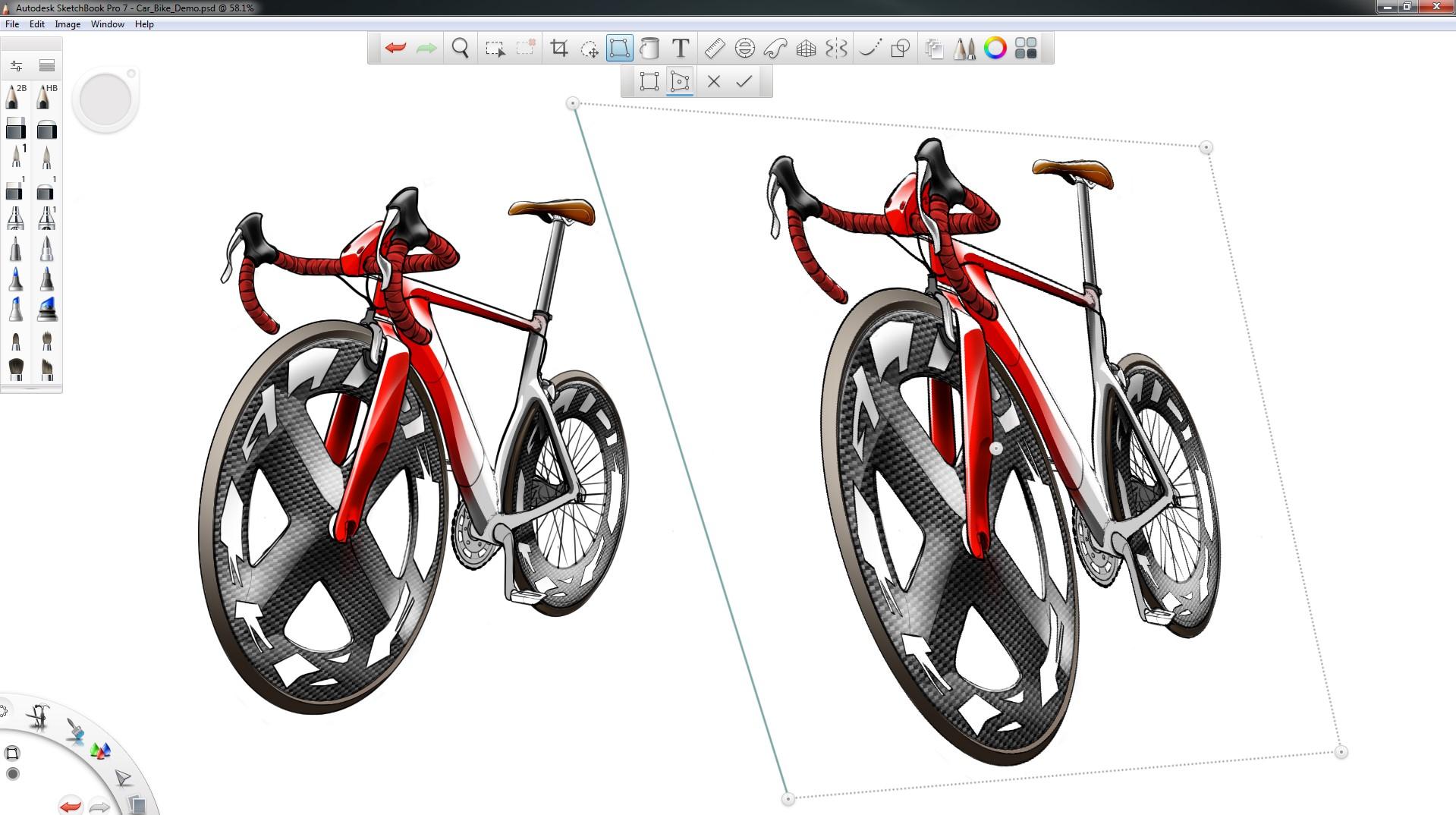
Task: Open the Image menu
Action: (67, 24)
